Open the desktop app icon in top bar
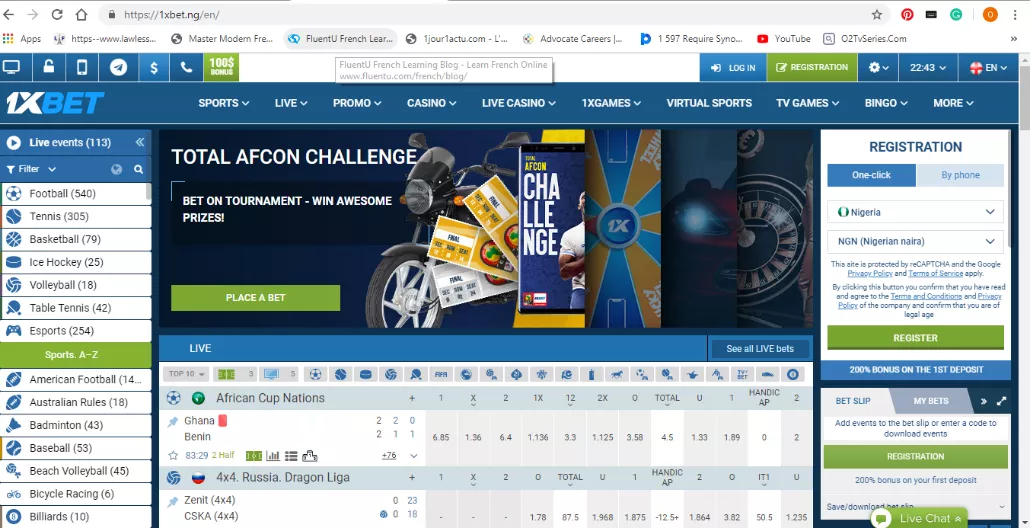 coord(12,67)
